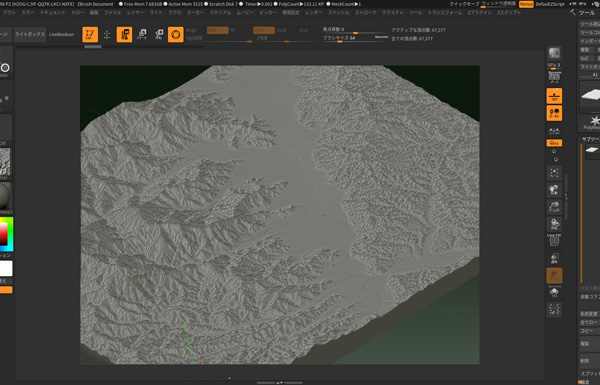Click the Zoom3D icon on right shelf
The height and width of the screenshot is (385, 600).
point(554,207)
